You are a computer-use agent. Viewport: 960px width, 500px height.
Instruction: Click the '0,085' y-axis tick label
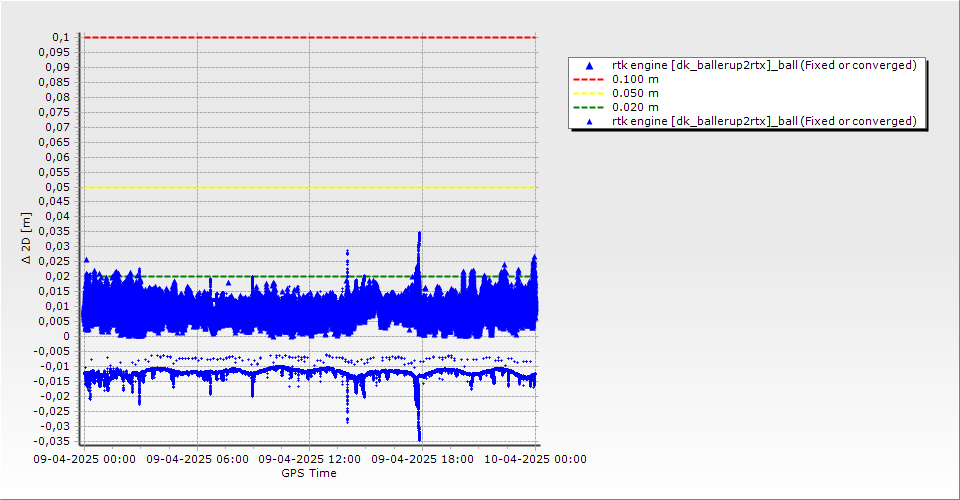click(54, 83)
